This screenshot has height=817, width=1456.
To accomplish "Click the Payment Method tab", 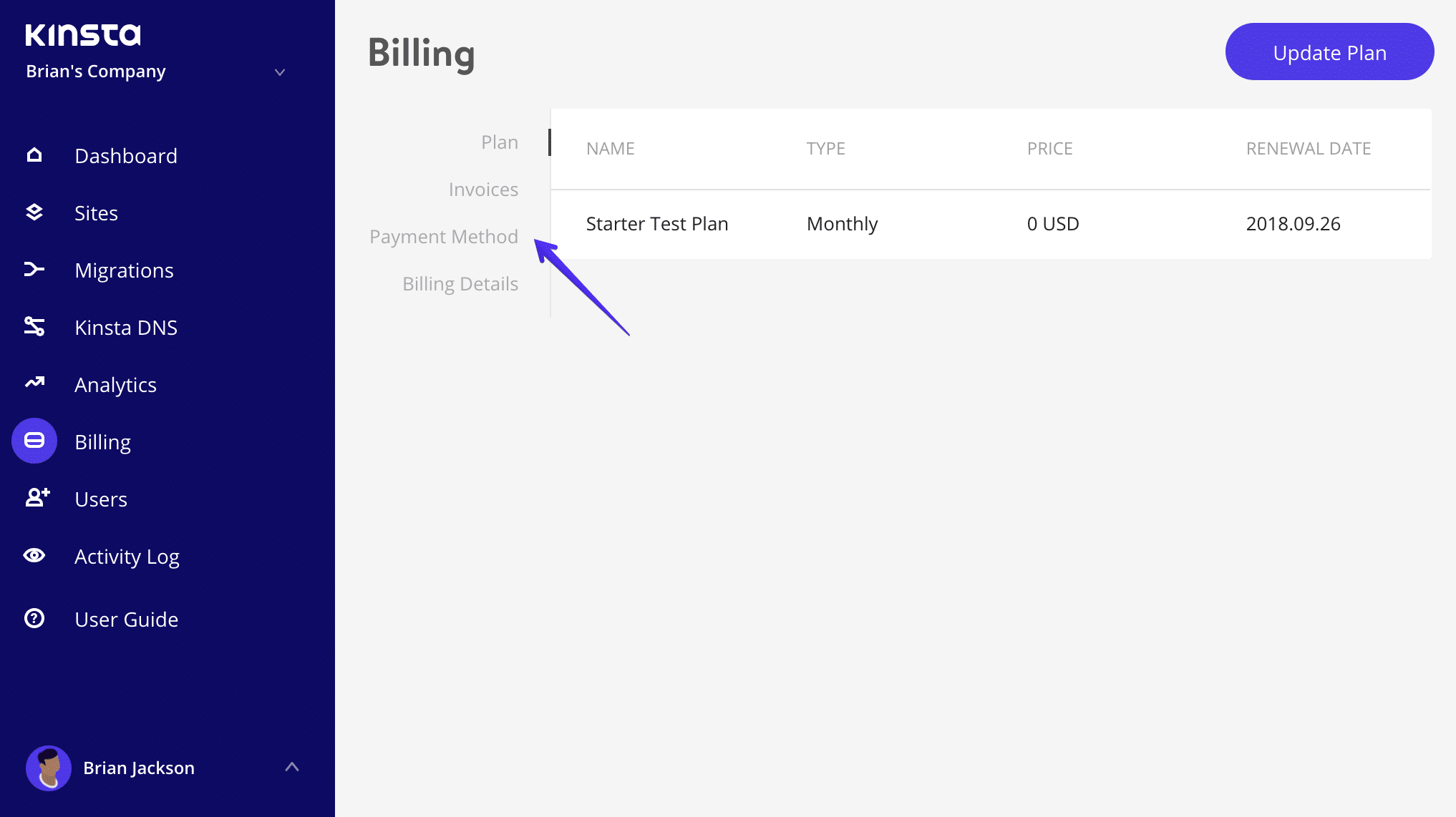I will tap(444, 235).
